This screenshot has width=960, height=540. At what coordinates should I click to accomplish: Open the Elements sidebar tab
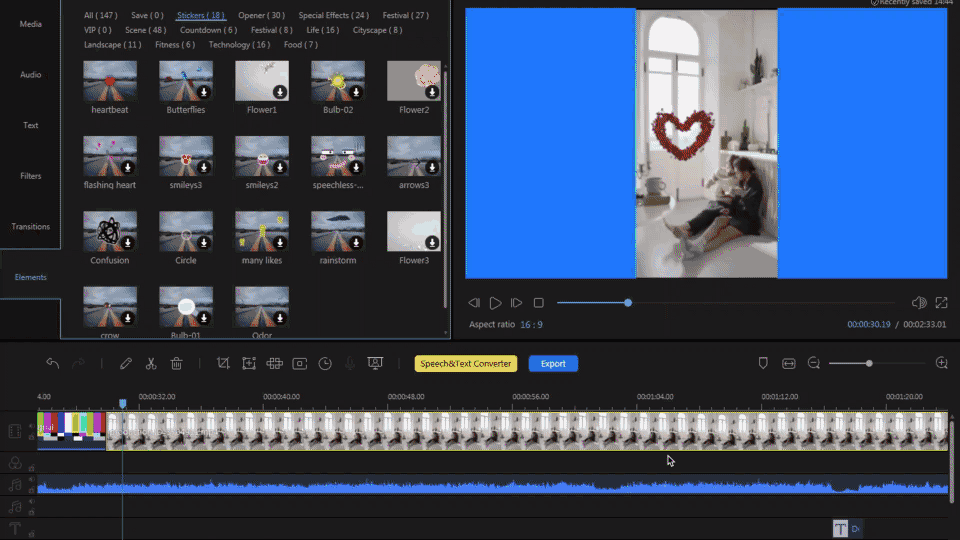tap(31, 277)
